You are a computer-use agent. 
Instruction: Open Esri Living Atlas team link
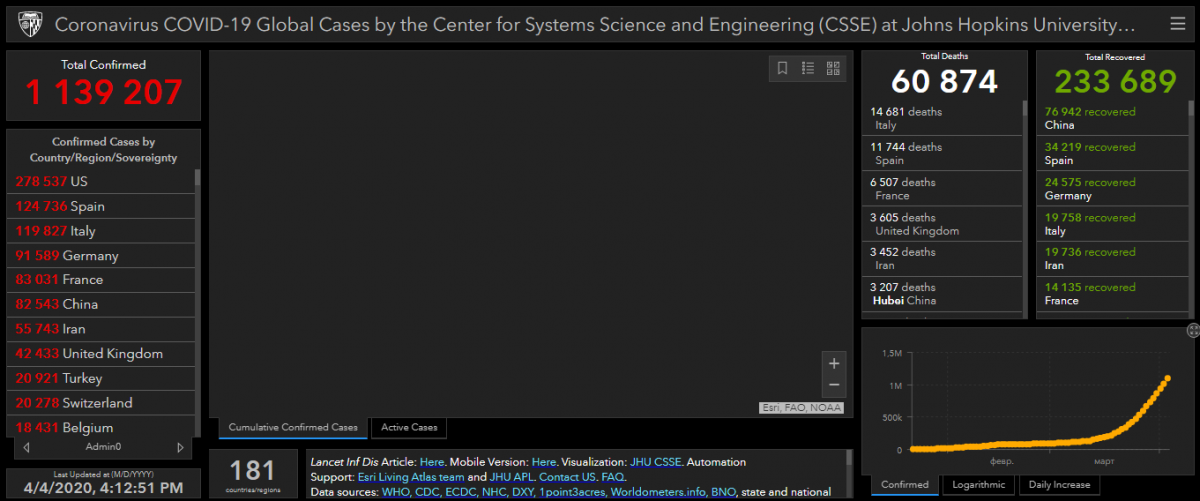click(410, 477)
